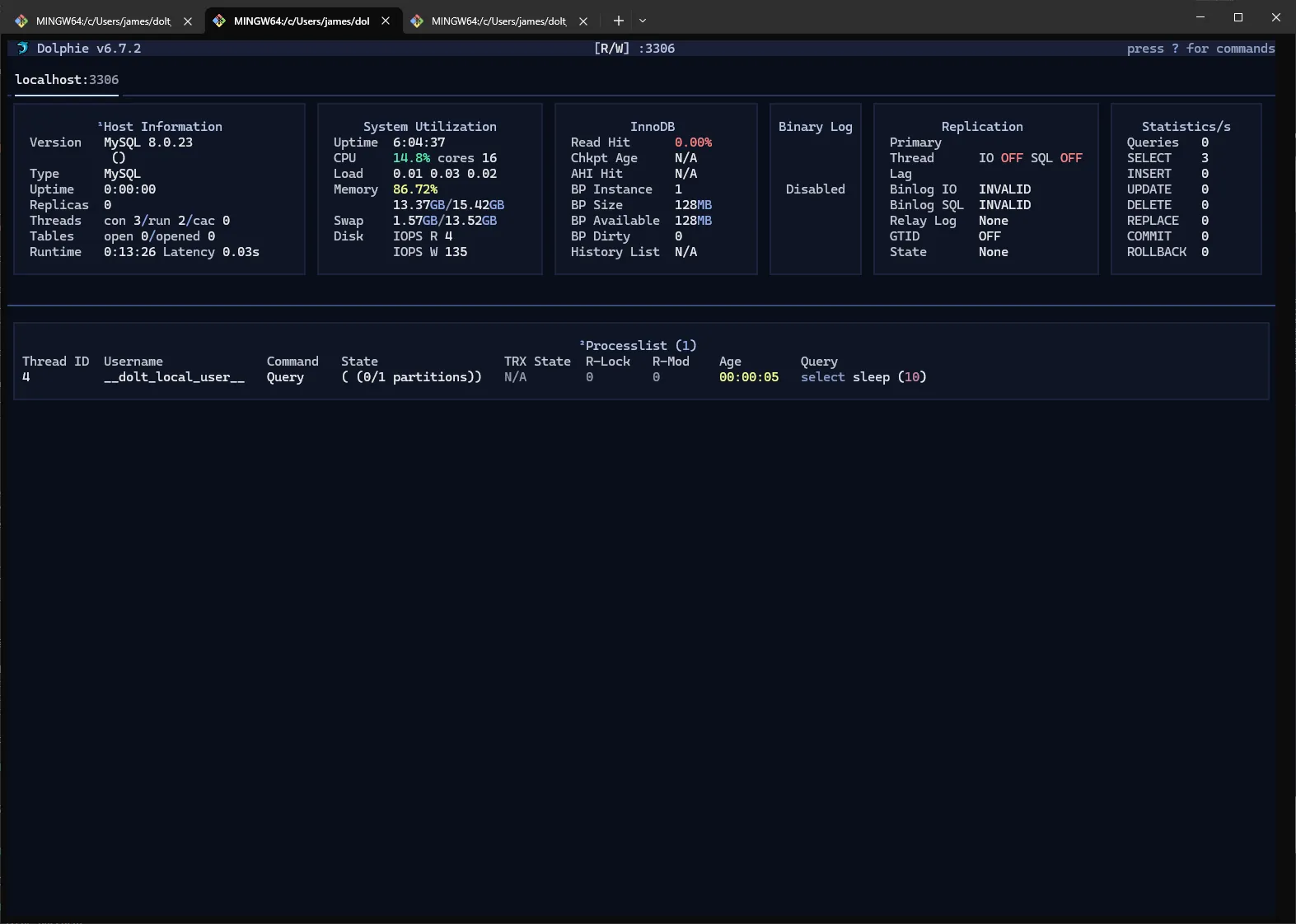Viewport: 1296px width, 924px height.
Task: Open a new terminal tab with the plus icon
Action: pyautogui.click(x=619, y=21)
